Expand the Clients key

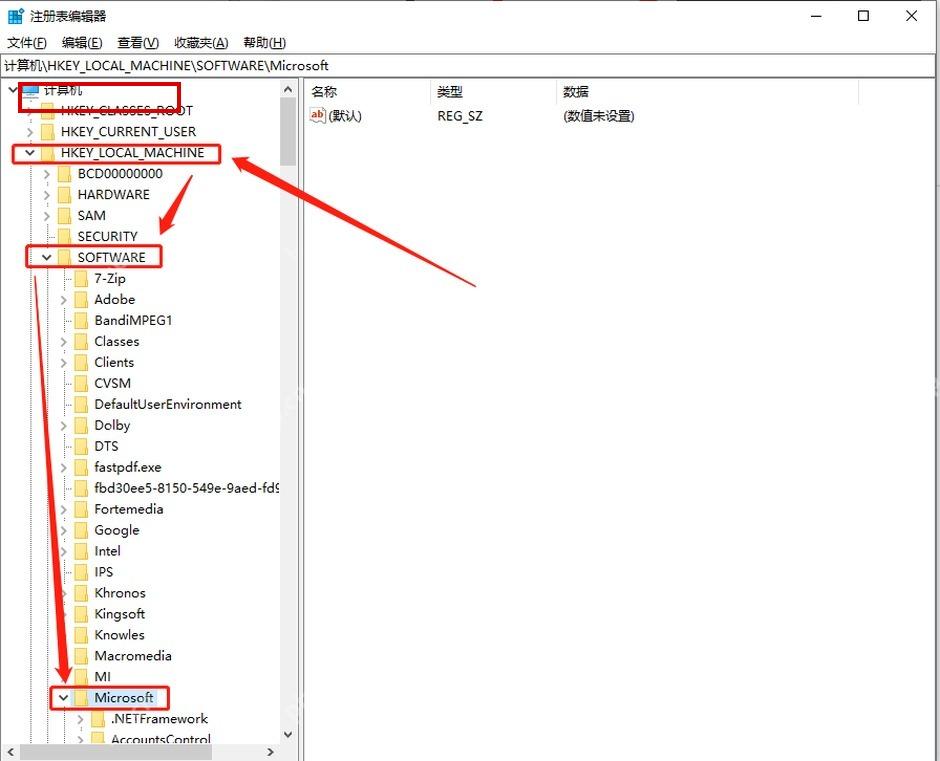click(64, 362)
